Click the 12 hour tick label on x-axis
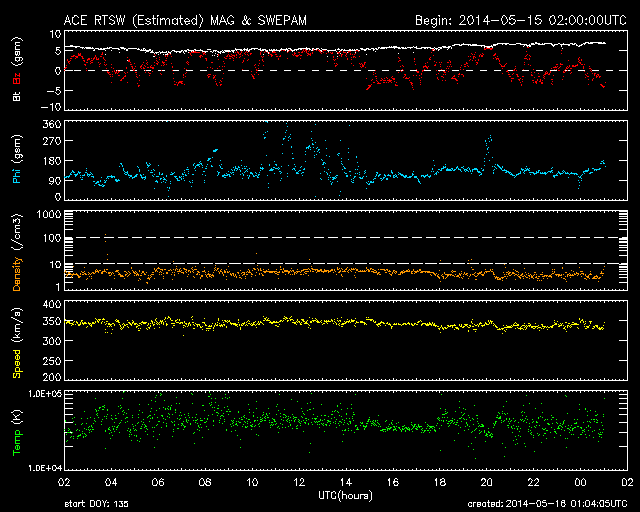The height and width of the screenshot is (512, 640). coord(299,483)
